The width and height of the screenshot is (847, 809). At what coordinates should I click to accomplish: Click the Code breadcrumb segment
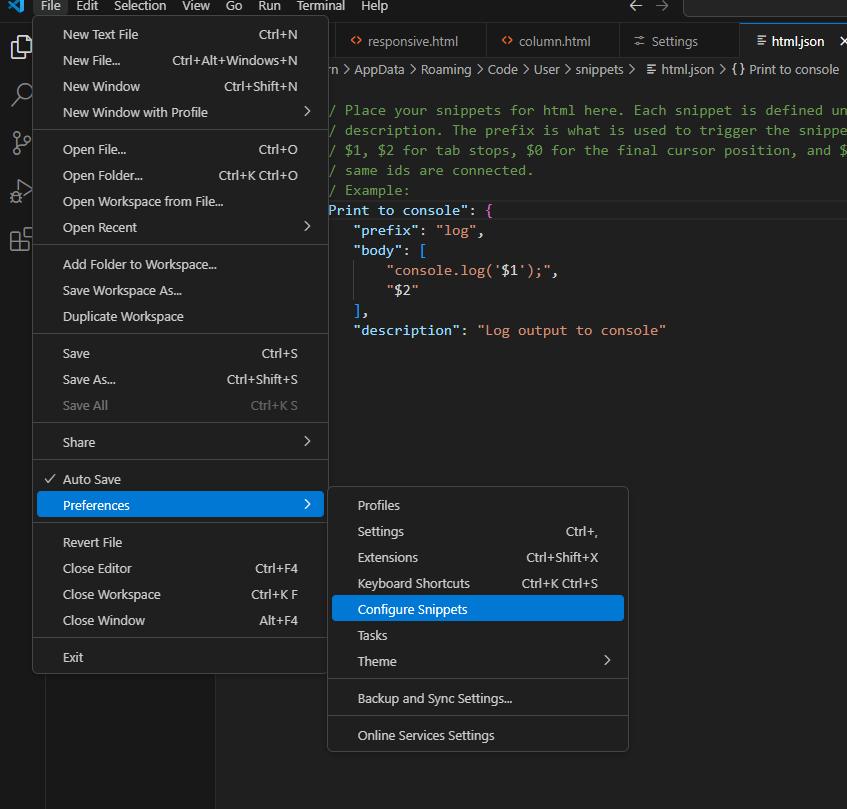503,70
